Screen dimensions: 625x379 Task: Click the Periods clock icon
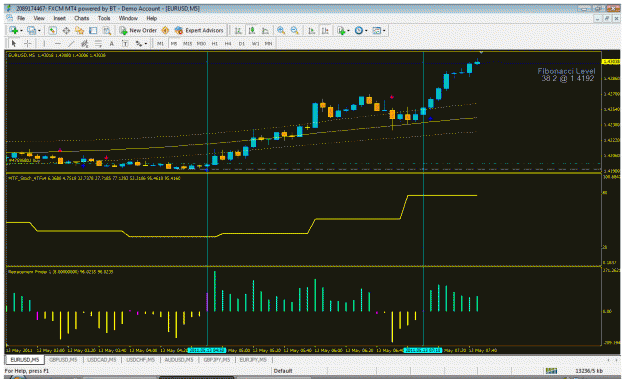[358, 30]
